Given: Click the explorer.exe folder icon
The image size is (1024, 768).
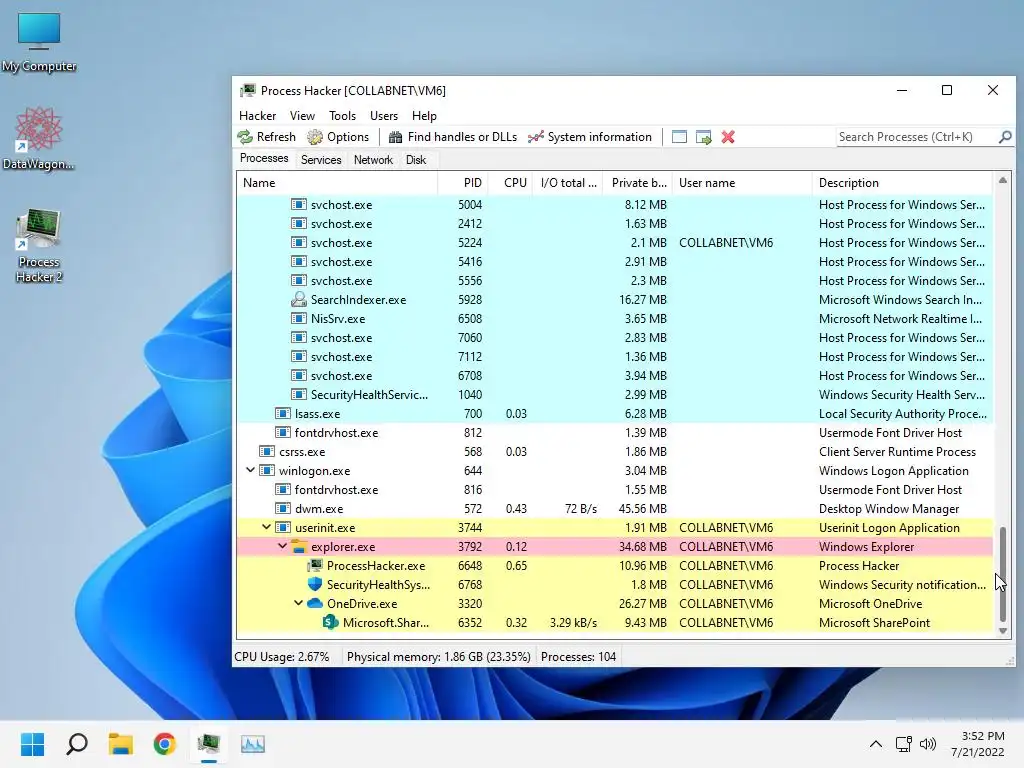Looking at the screenshot, I should click(298, 546).
